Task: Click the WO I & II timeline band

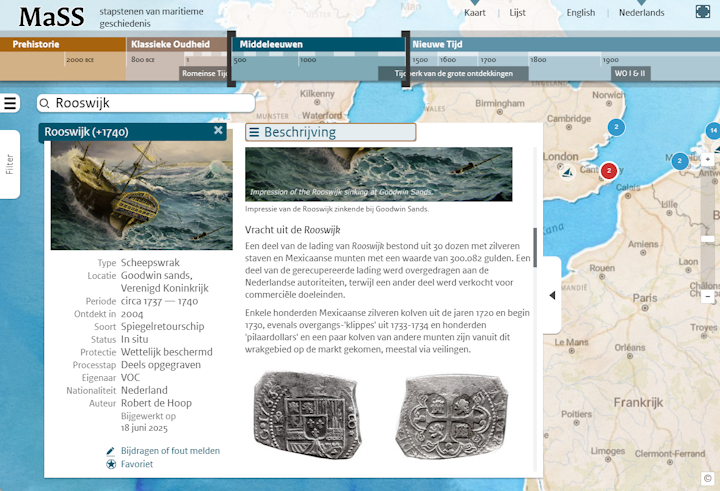Action: [630, 73]
